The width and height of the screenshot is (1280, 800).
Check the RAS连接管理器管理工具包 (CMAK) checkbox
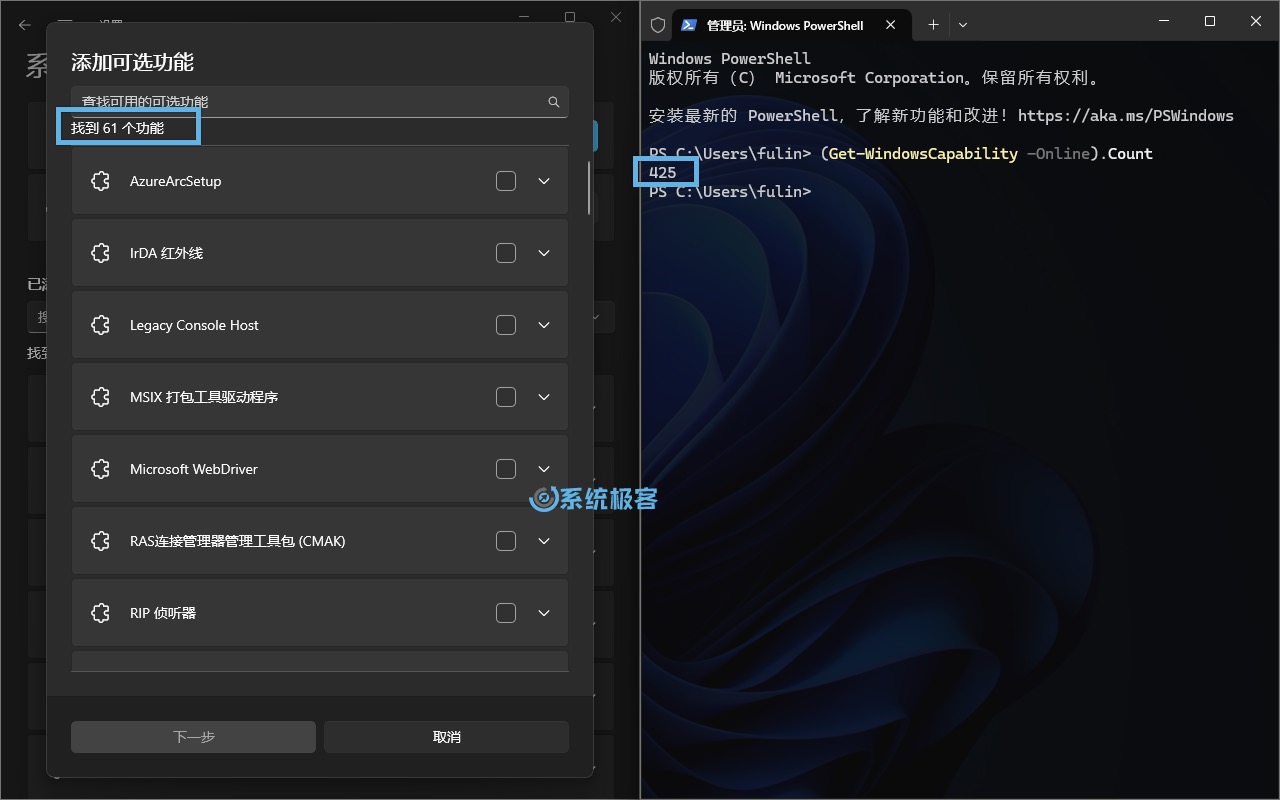506,541
